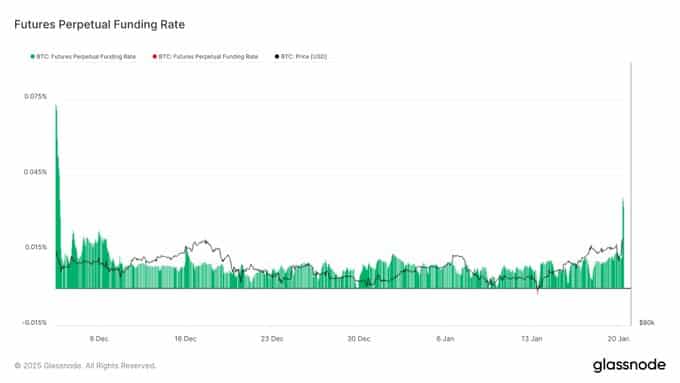The image size is (680, 383).
Task: Toggle the BTC: Price [USD] legend entry
Action: pyautogui.click(x=301, y=56)
